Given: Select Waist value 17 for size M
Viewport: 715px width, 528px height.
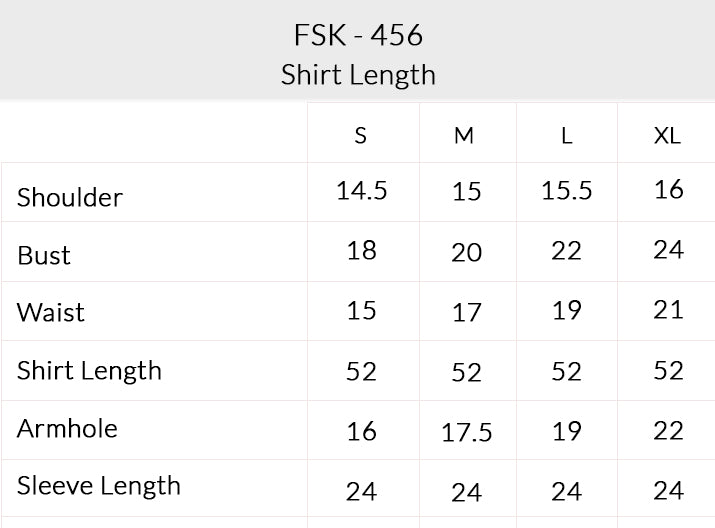Looking at the screenshot, I should pyautogui.click(x=466, y=313).
